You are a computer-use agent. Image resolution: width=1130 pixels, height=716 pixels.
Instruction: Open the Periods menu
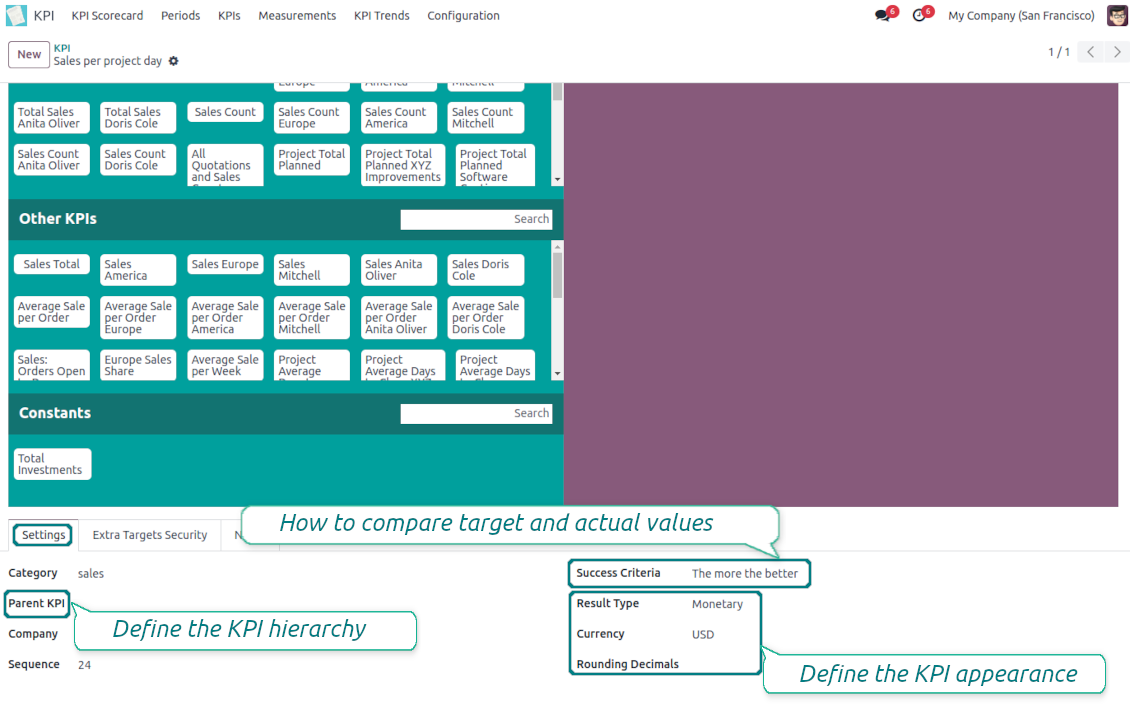coord(180,15)
